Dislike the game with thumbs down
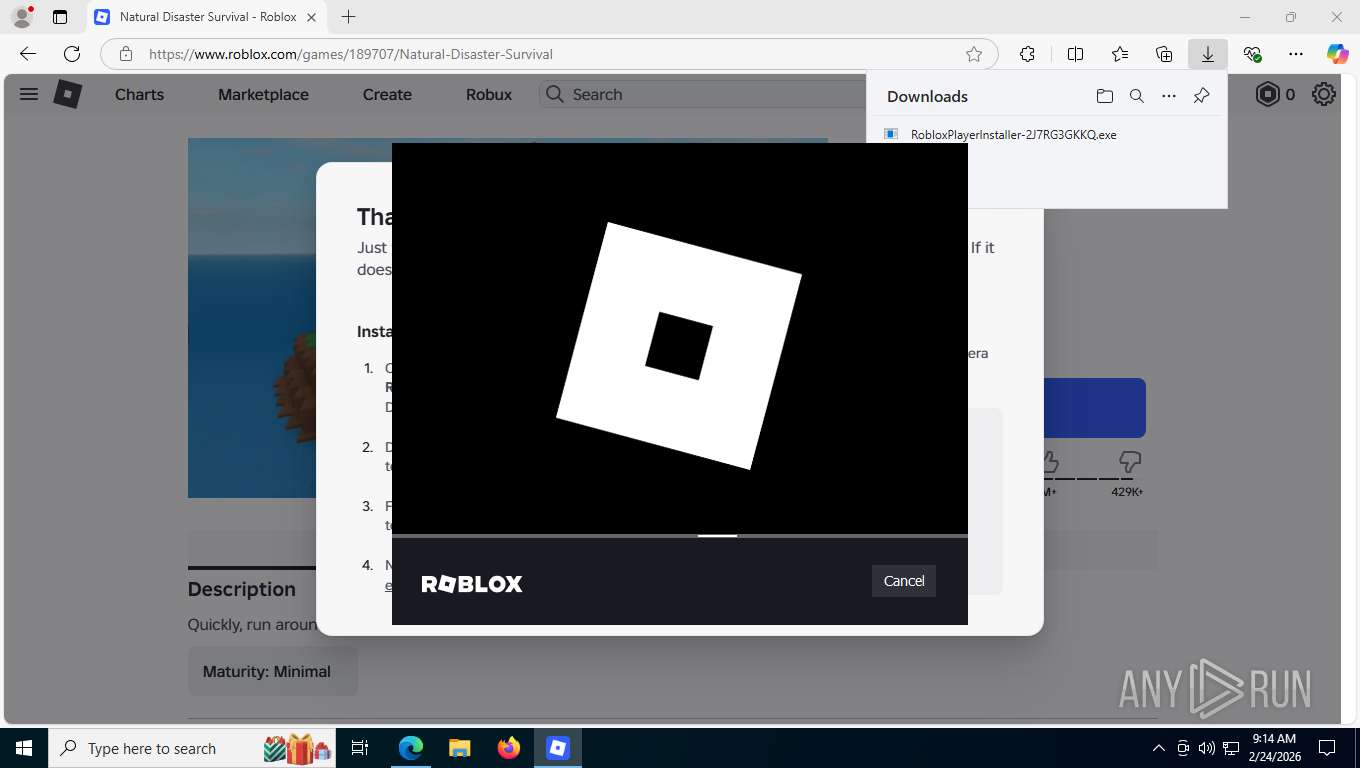The width and height of the screenshot is (1360, 768). pos(1129,462)
